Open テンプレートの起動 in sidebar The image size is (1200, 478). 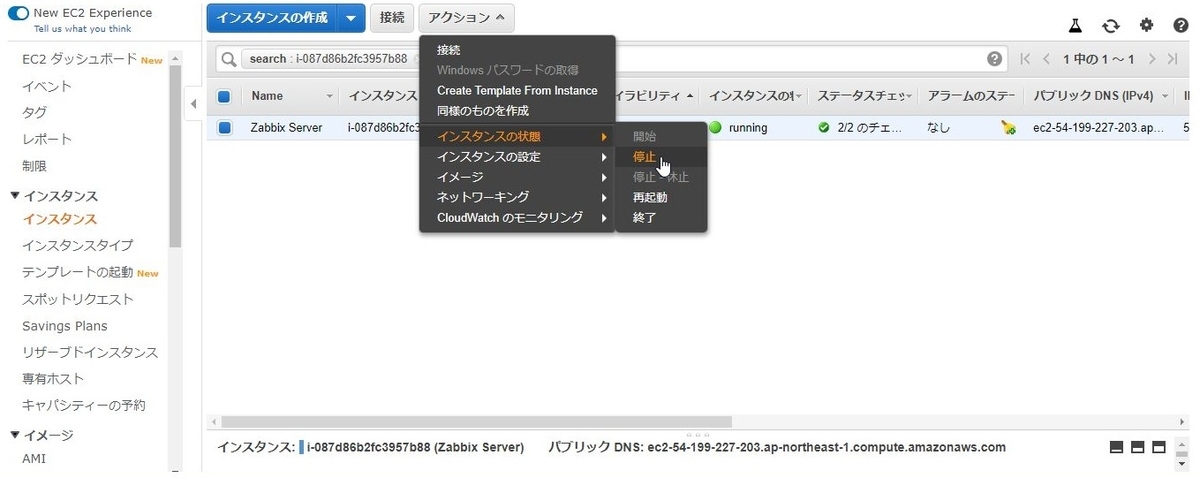tap(78, 272)
